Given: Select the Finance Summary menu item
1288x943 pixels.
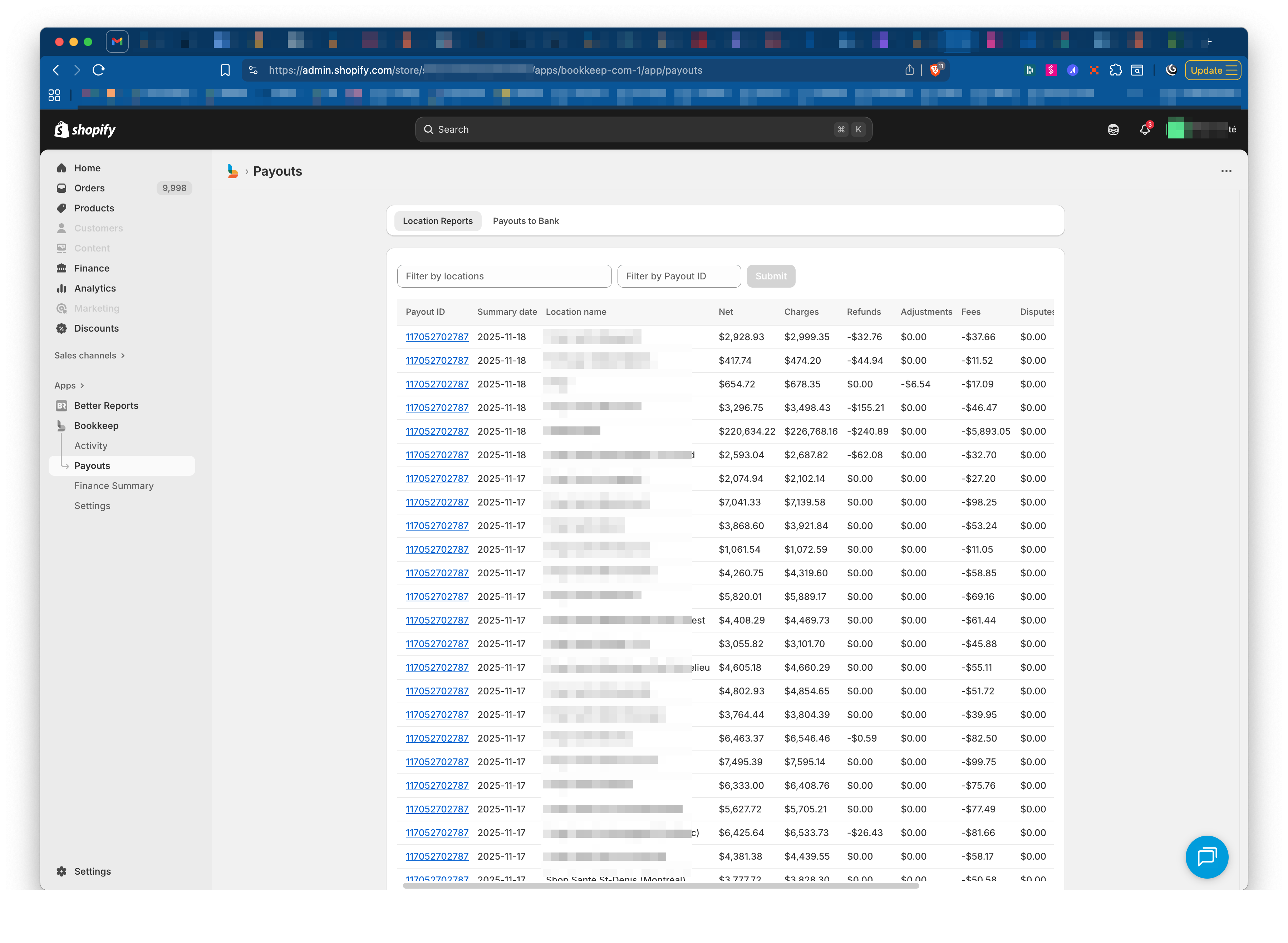Looking at the screenshot, I should click(x=114, y=486).
